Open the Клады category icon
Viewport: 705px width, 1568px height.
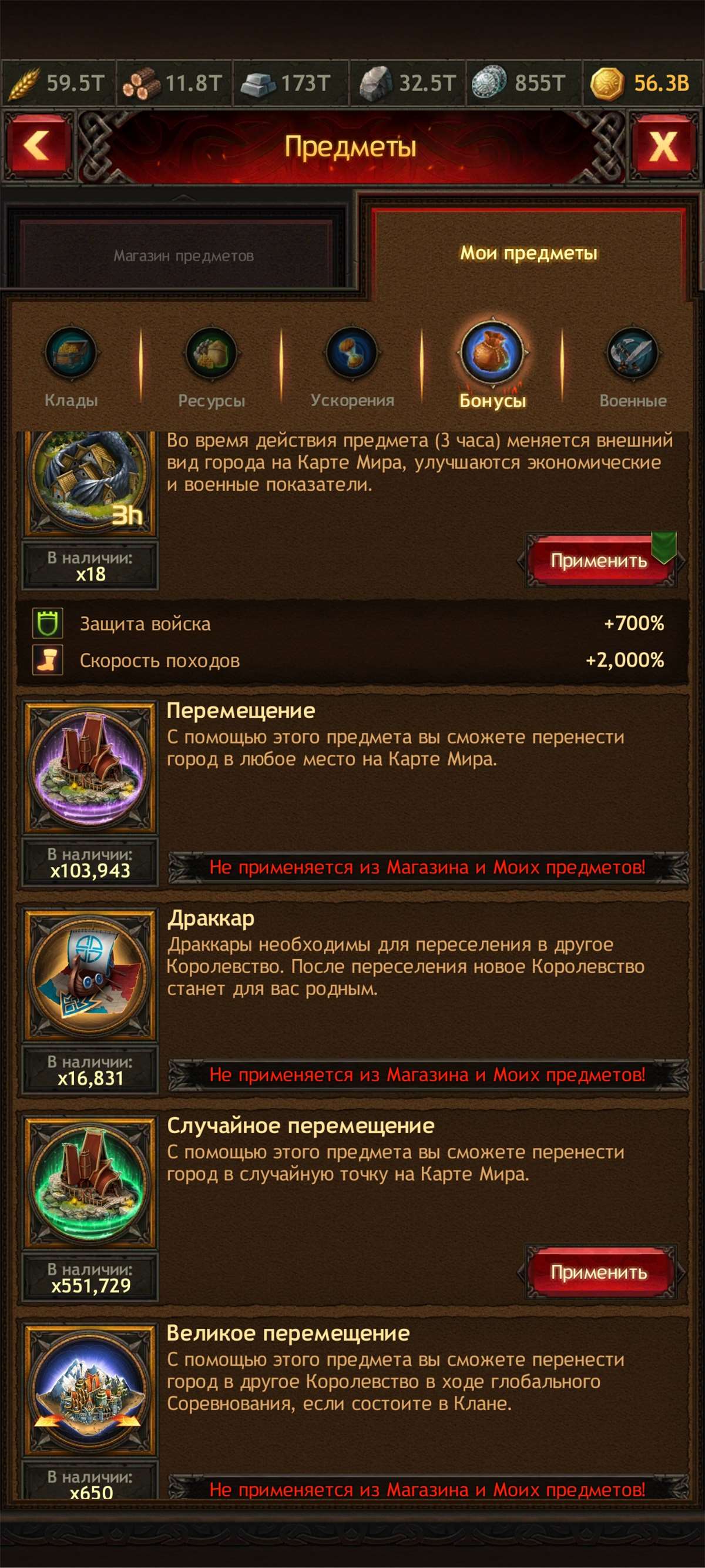[70, 353]
